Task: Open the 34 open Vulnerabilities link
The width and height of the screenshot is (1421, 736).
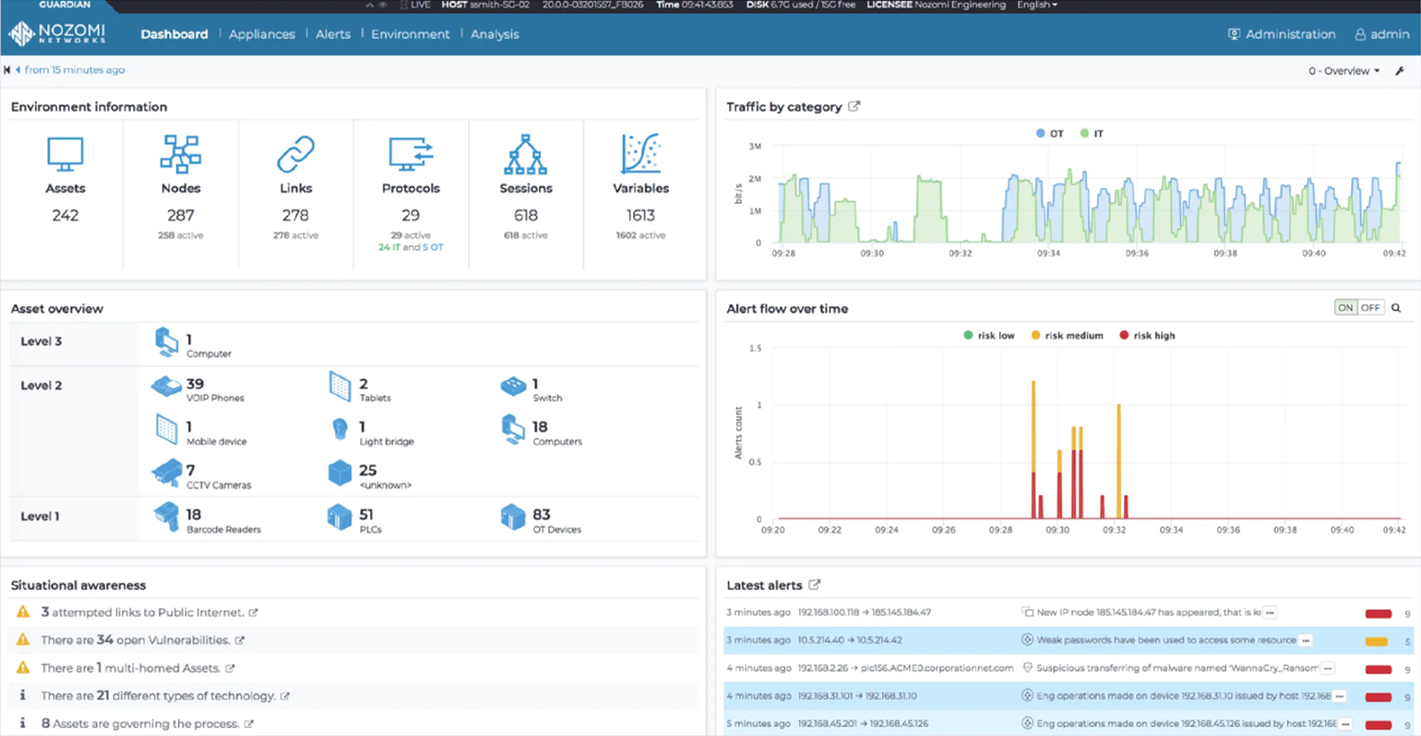Action: pyautogui.click(x=239, y=640)
